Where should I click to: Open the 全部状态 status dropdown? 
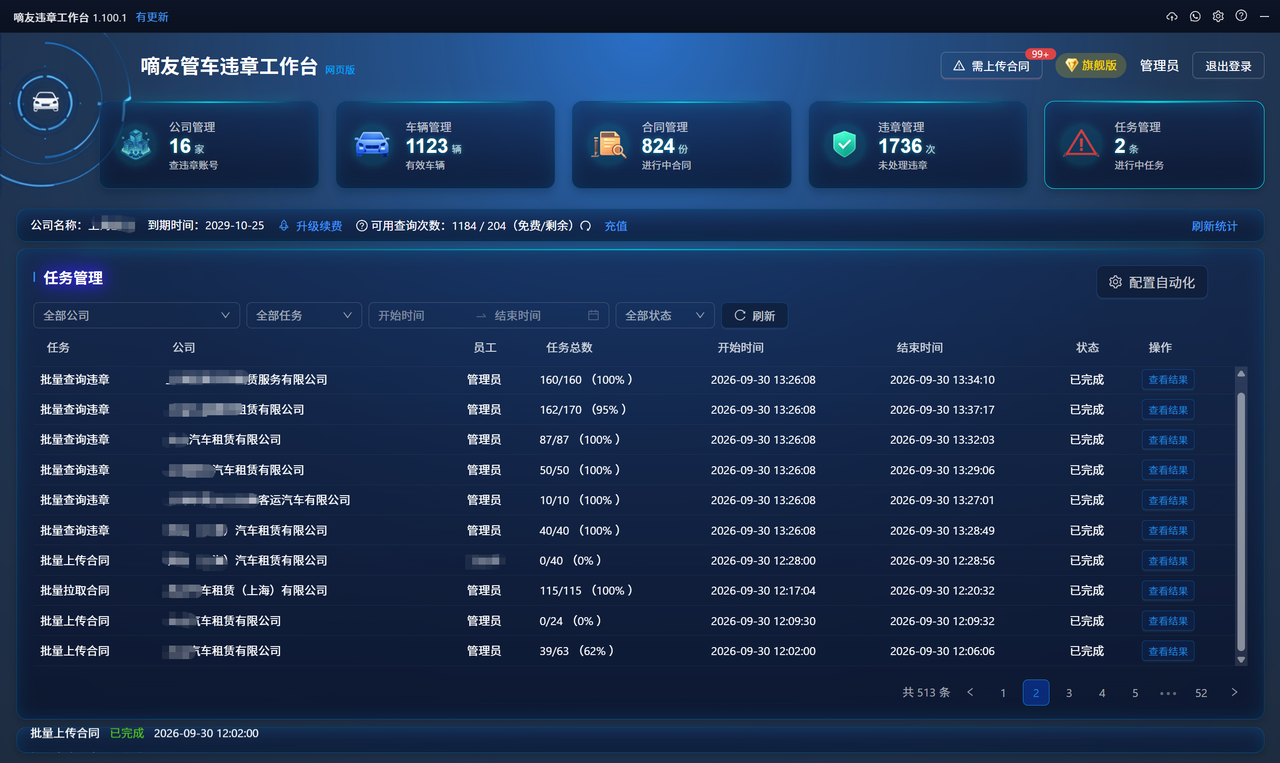(665, 315)
